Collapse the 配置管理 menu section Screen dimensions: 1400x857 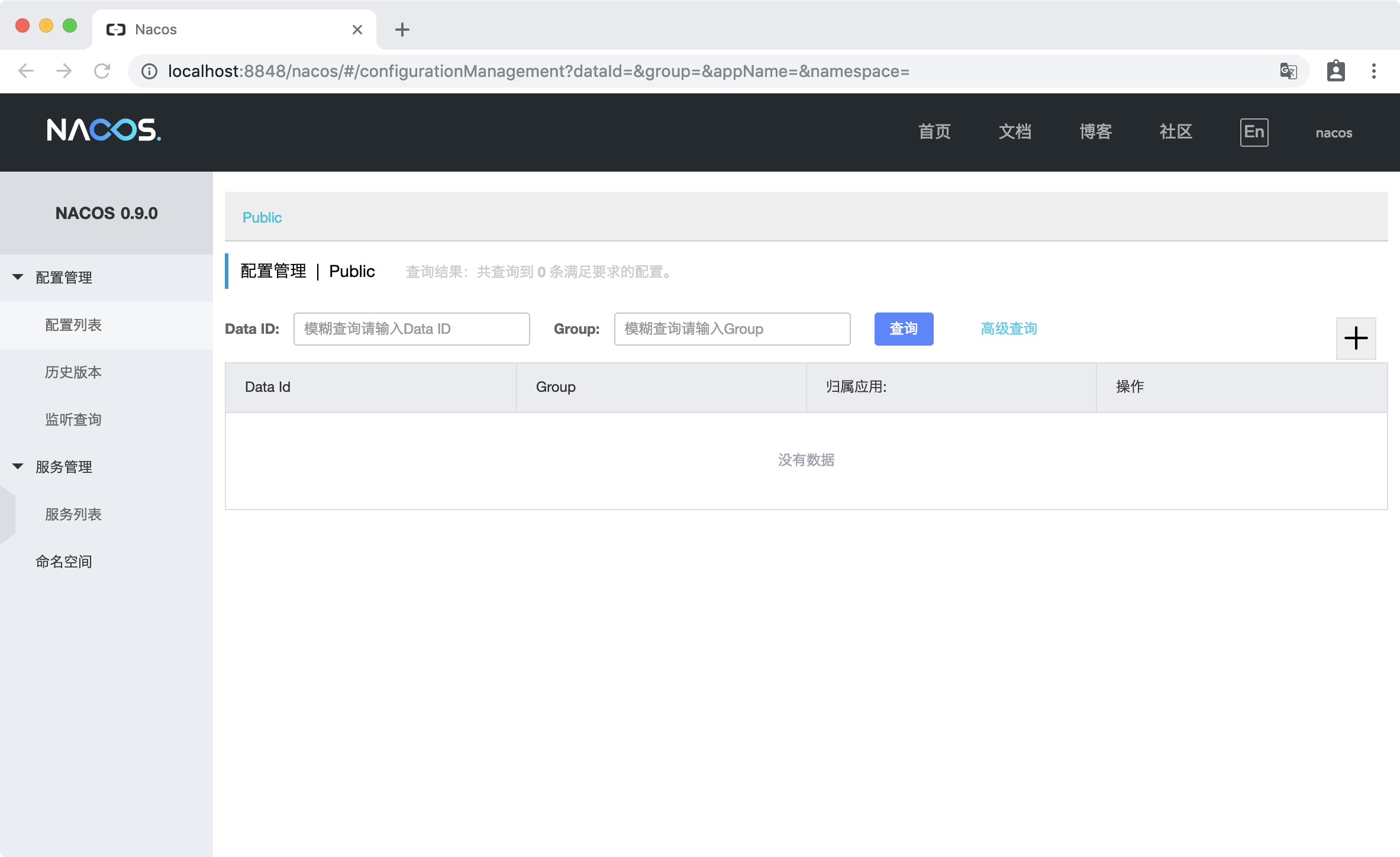(x=18, y=277)
